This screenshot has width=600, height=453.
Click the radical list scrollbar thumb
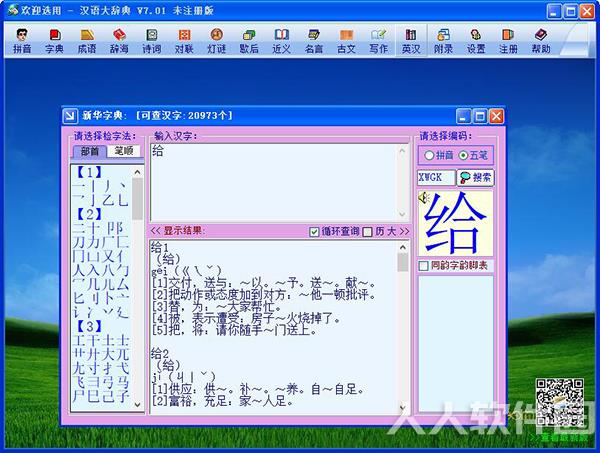coord(137,199)
